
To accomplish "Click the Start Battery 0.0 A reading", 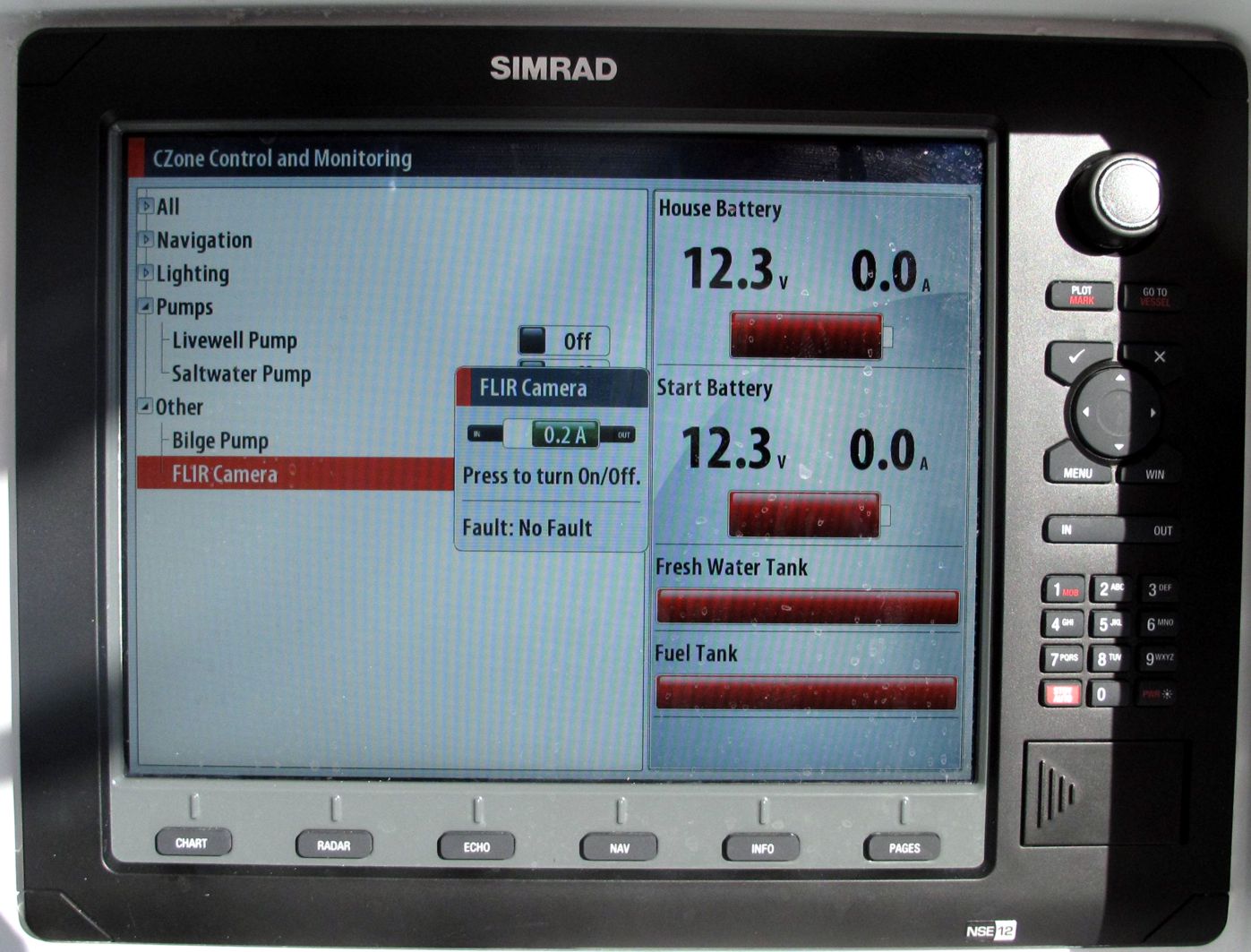I will pyautogui.click(x=888, y=450).
